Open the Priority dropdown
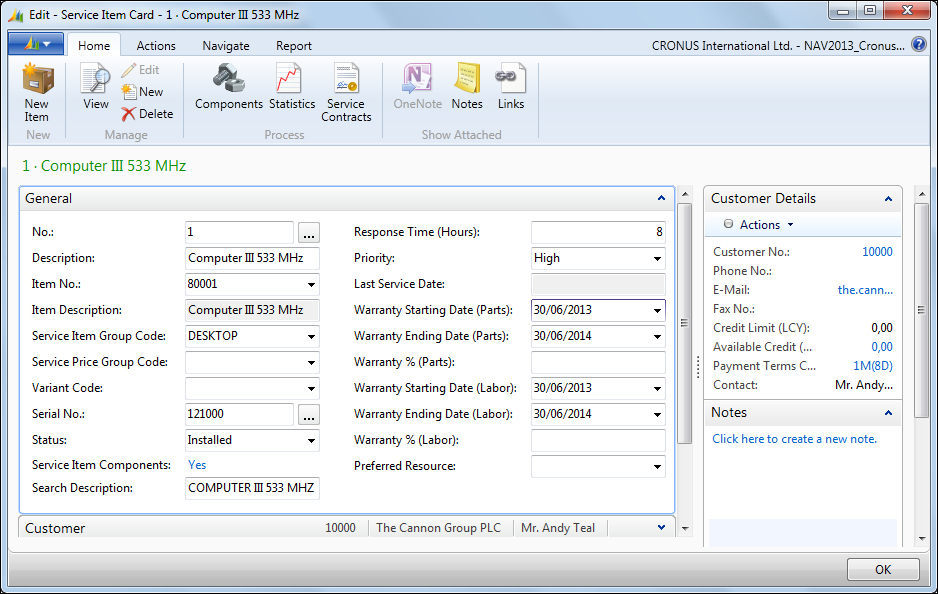 point(657,259)
